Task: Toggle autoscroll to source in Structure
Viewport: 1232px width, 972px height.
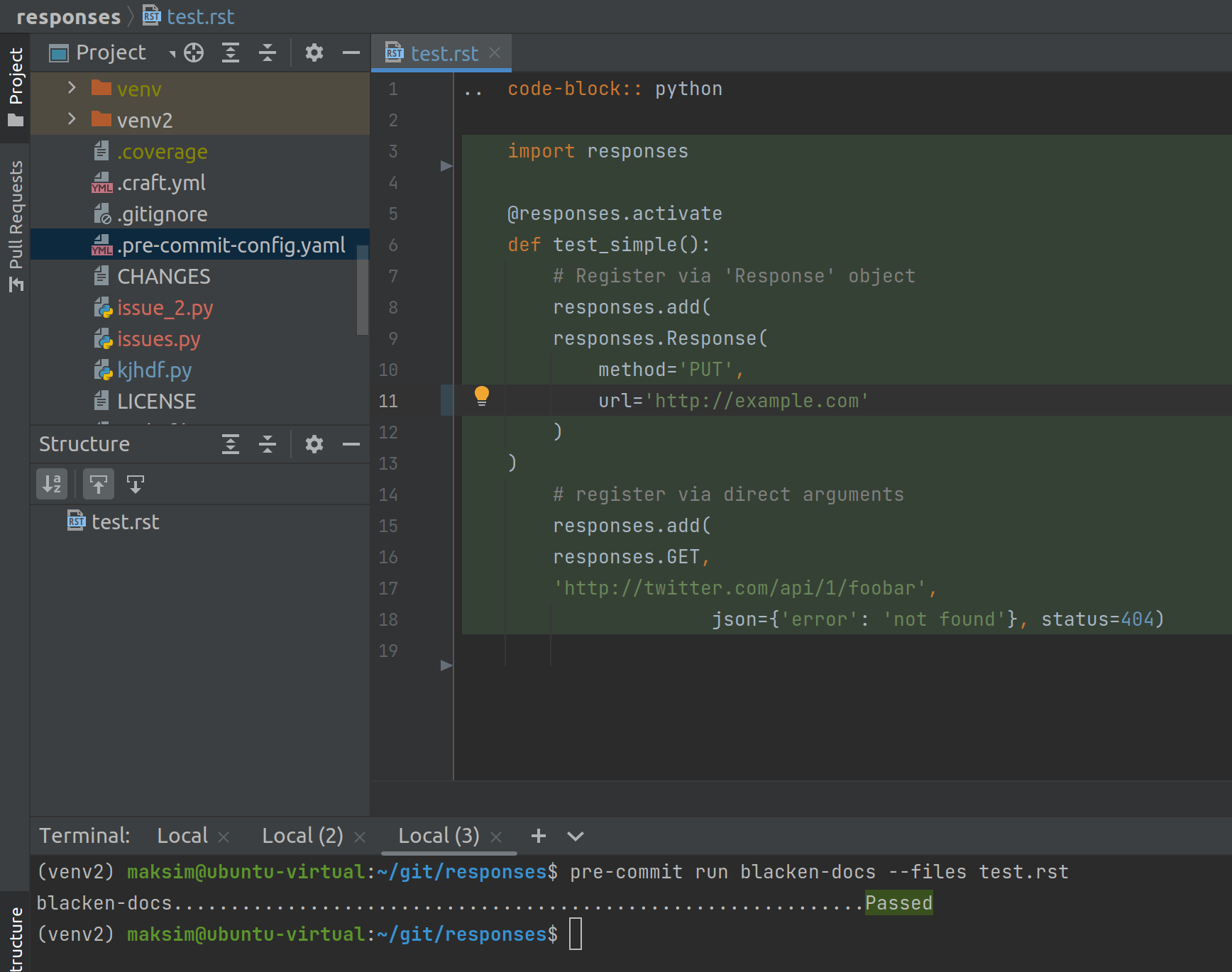Action: coord(99,485)
